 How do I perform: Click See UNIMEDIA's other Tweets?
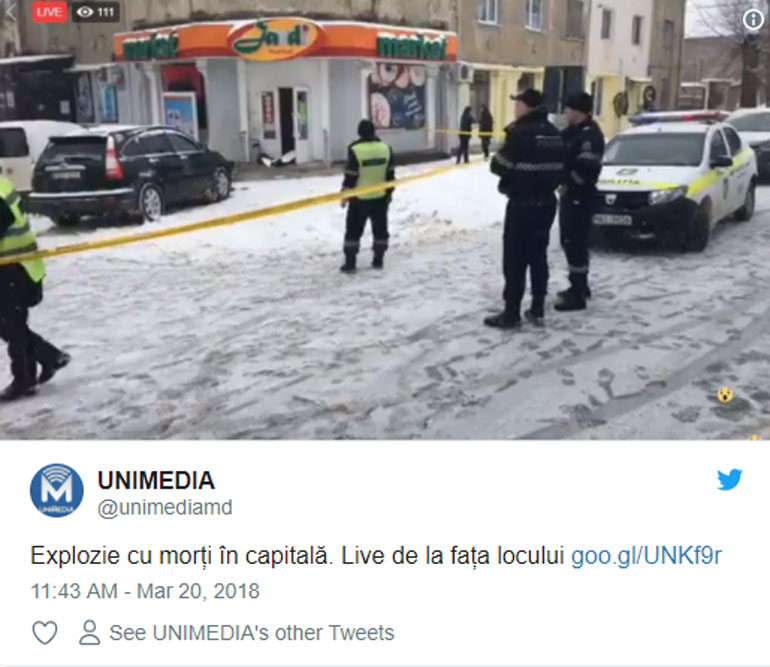[x=252, y=633]
